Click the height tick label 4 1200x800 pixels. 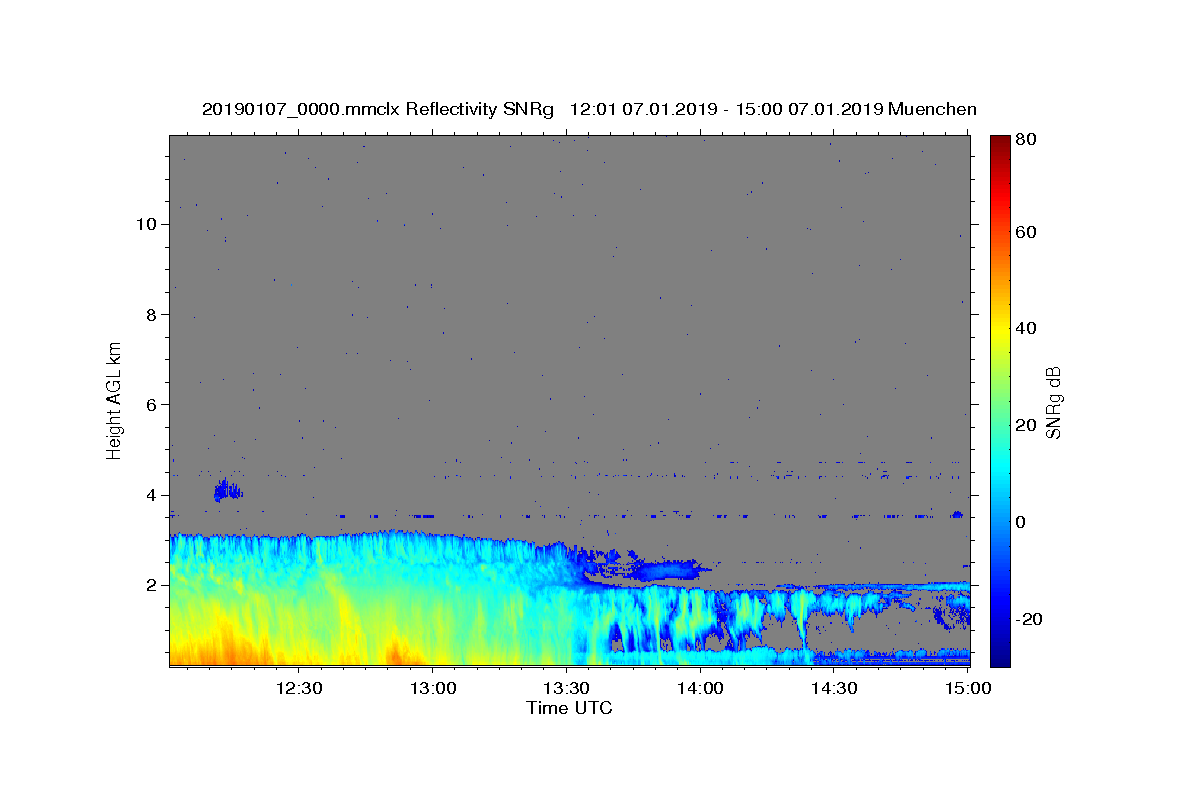[151, 495]
